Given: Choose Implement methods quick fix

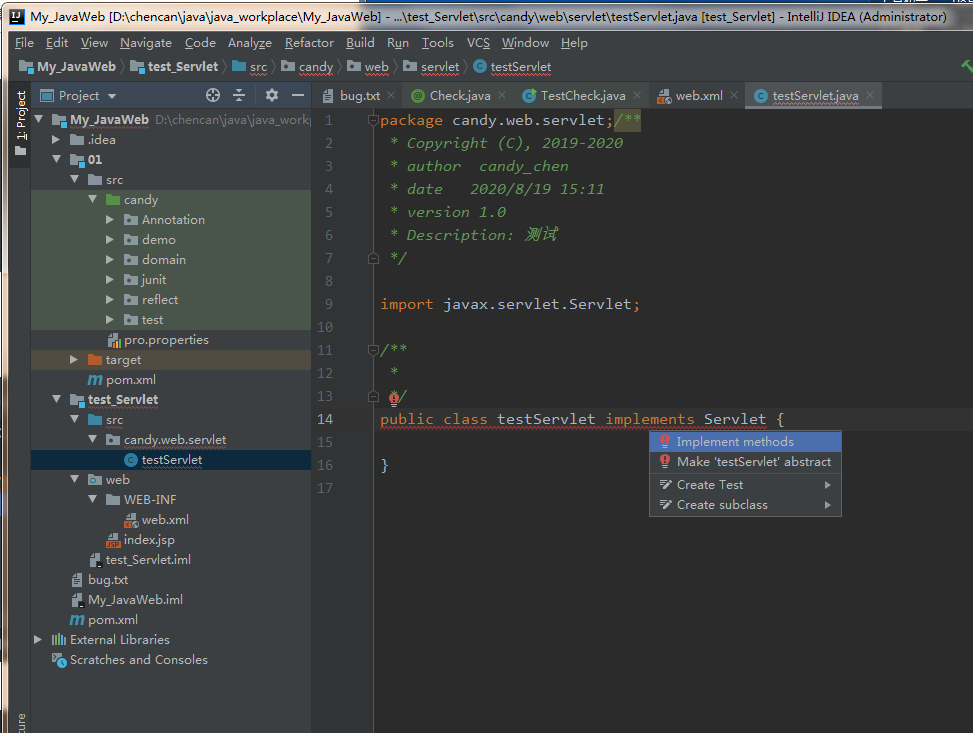Looking at the screenshot, I should click(745, 441).
